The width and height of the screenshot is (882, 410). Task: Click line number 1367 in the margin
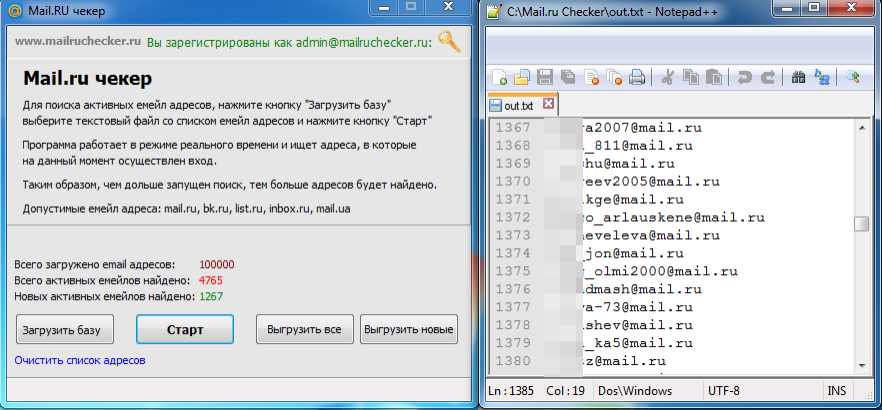coord(511,128)
